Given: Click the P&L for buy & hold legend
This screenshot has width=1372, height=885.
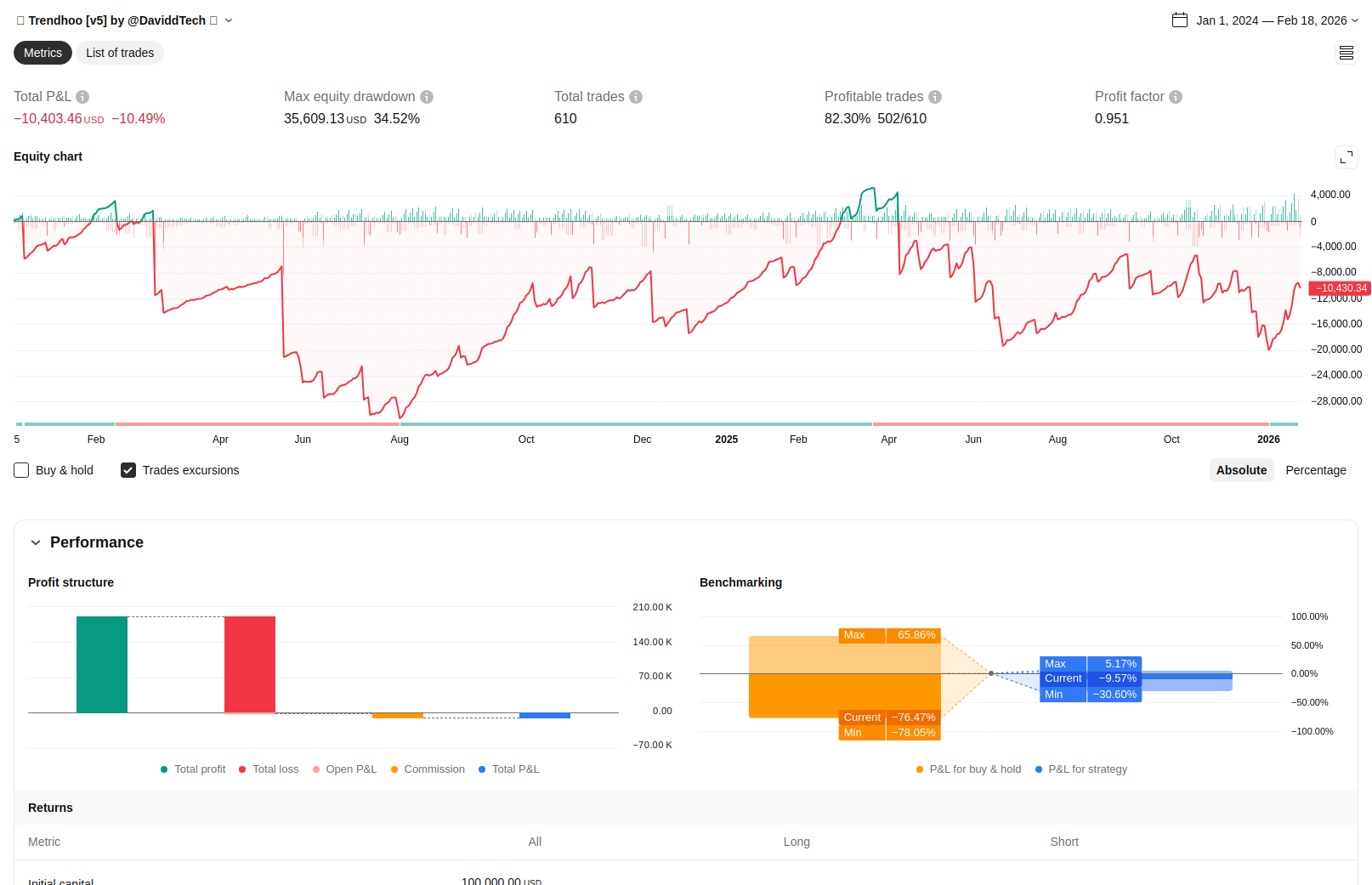Looking at the screenshot, I should [969, 769].
